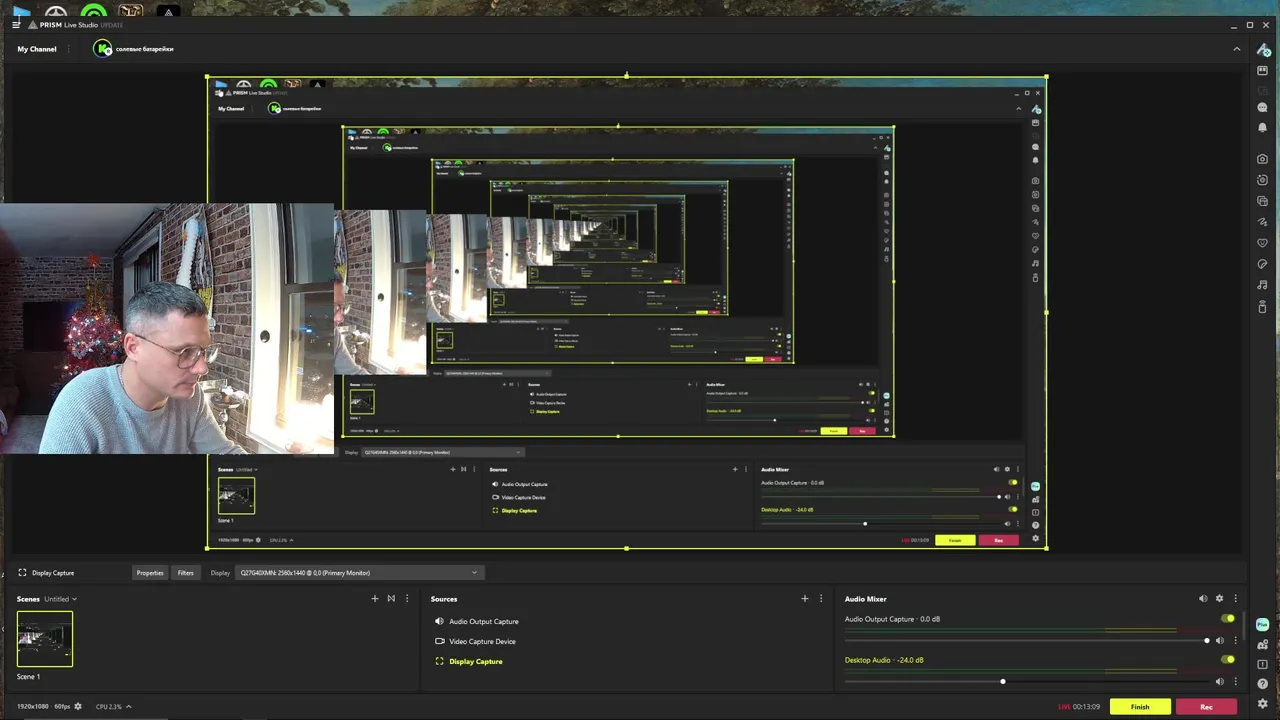
Task: Click the channel logo next to My Channel
Action: [103, 49]
